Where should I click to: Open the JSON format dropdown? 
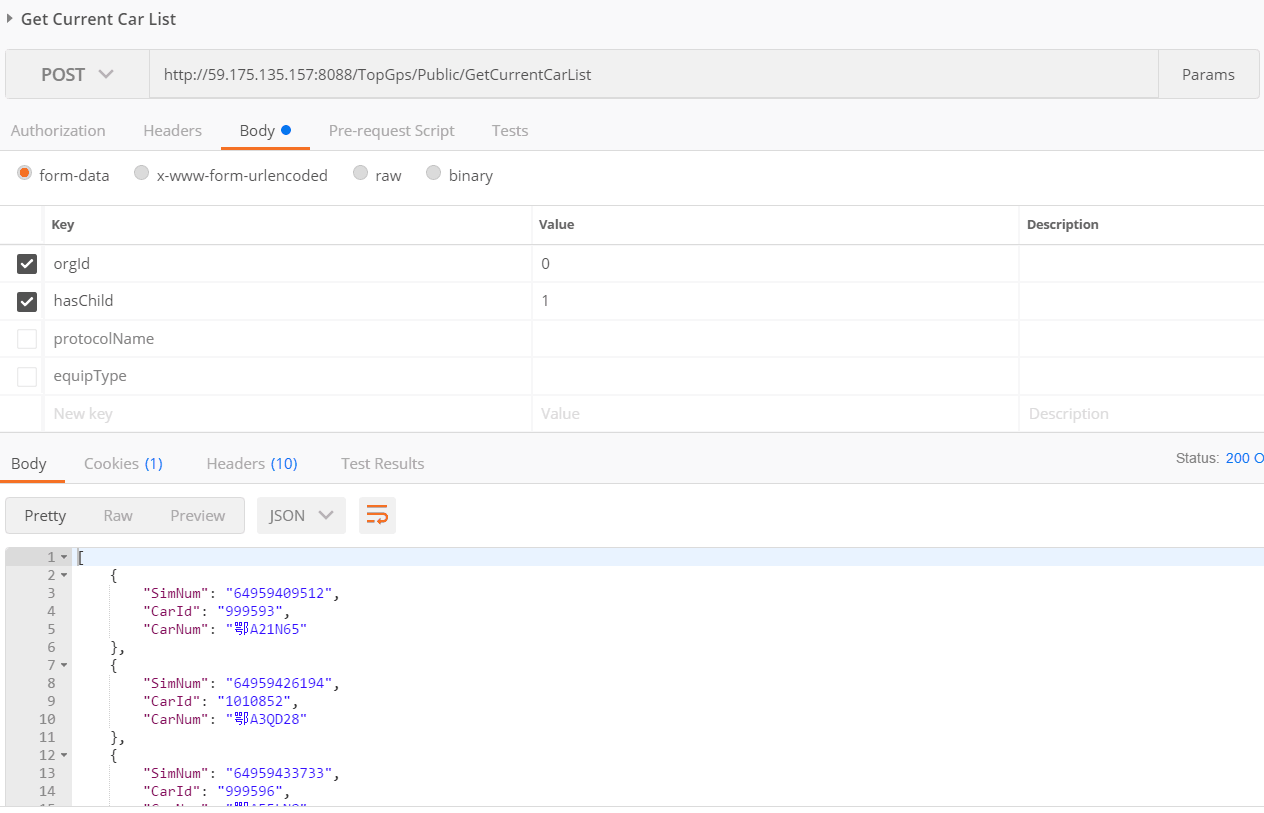point(300,515)
